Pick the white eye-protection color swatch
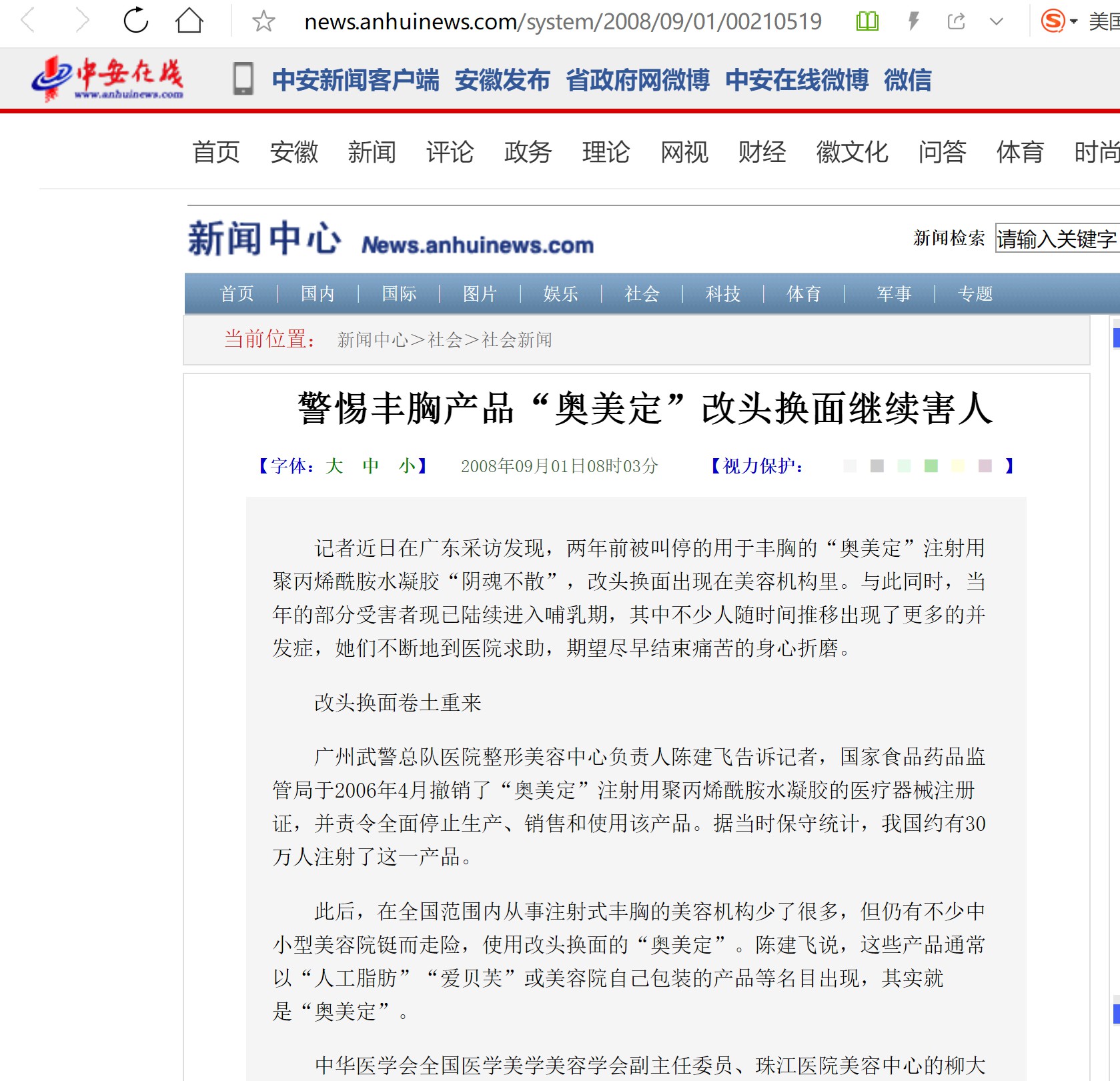The height and width of the screenshot is (1081, 1120). (850, 466)
